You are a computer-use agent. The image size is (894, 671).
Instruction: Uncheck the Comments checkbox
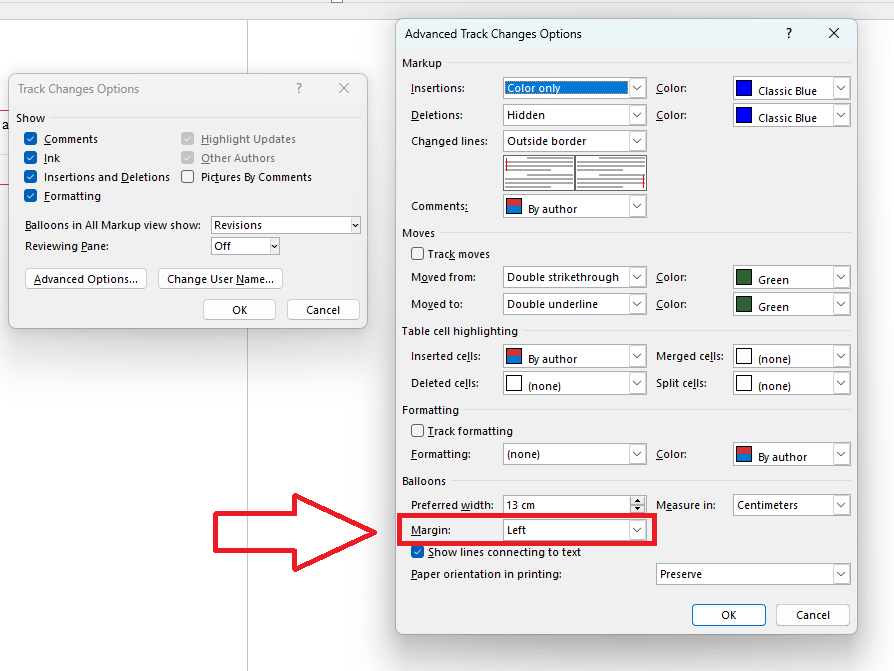(31, 139)
